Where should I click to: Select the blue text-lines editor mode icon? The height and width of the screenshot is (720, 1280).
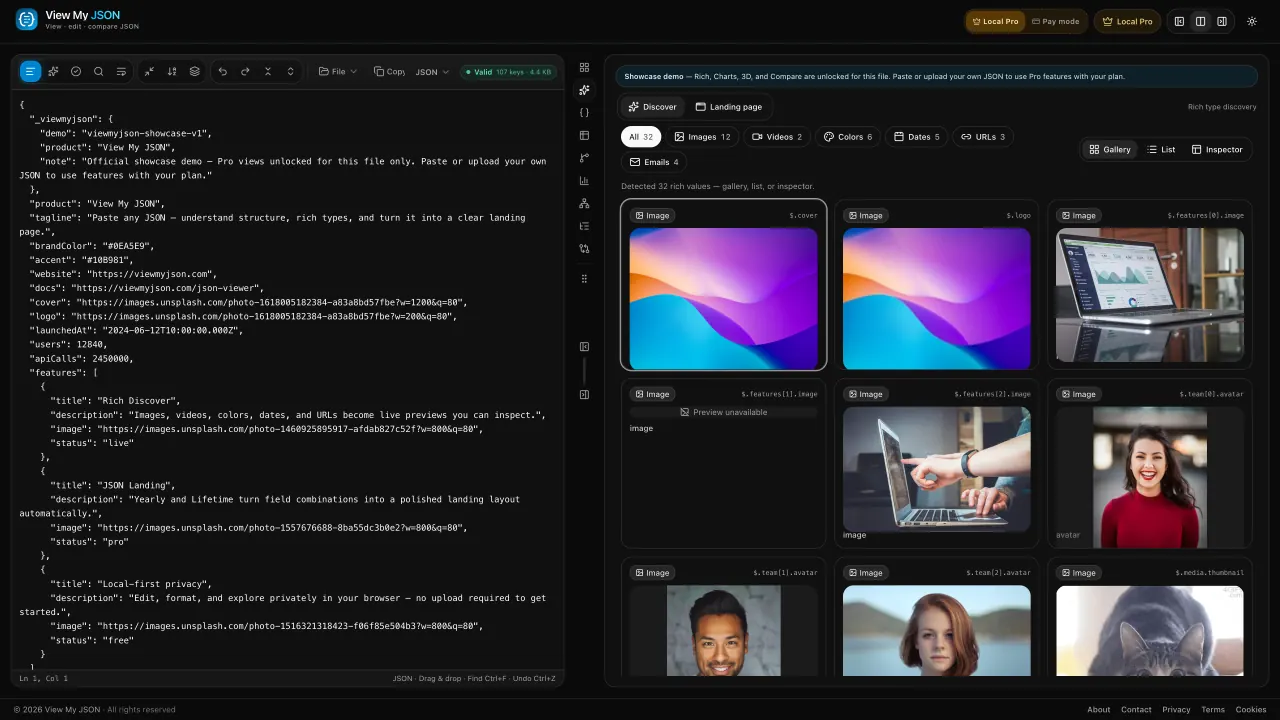tap(30, 72)
